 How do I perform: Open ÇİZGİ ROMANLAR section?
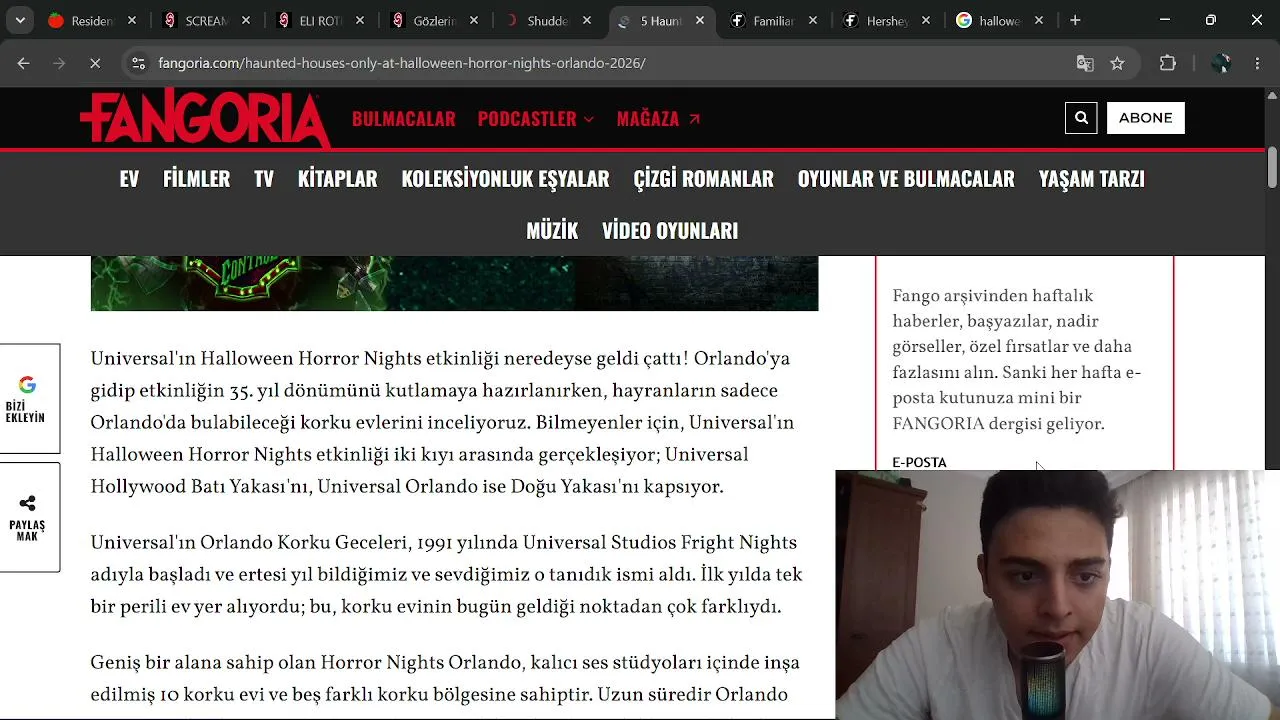[704, 179]
